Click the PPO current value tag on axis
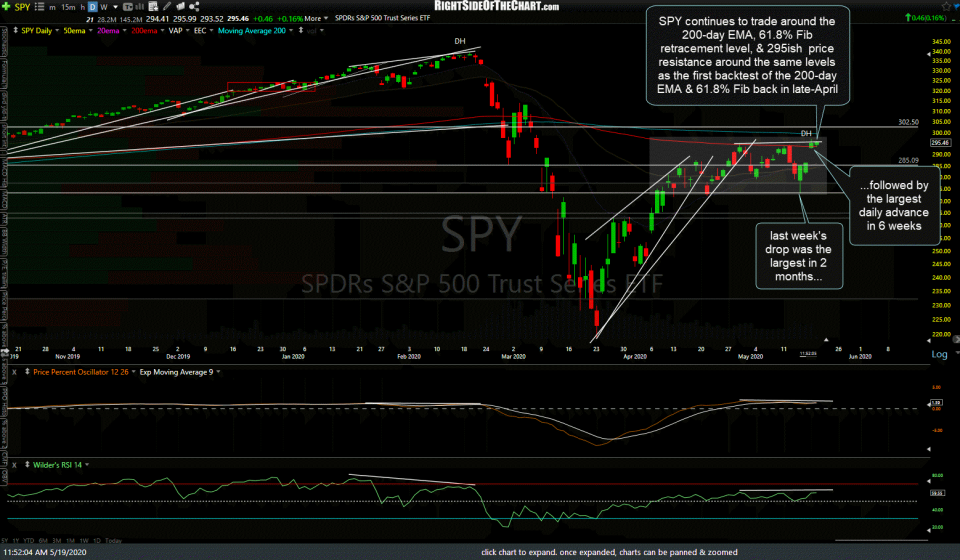Image resolution: width=960 pixels, height=560 pixels. (936, 403)
